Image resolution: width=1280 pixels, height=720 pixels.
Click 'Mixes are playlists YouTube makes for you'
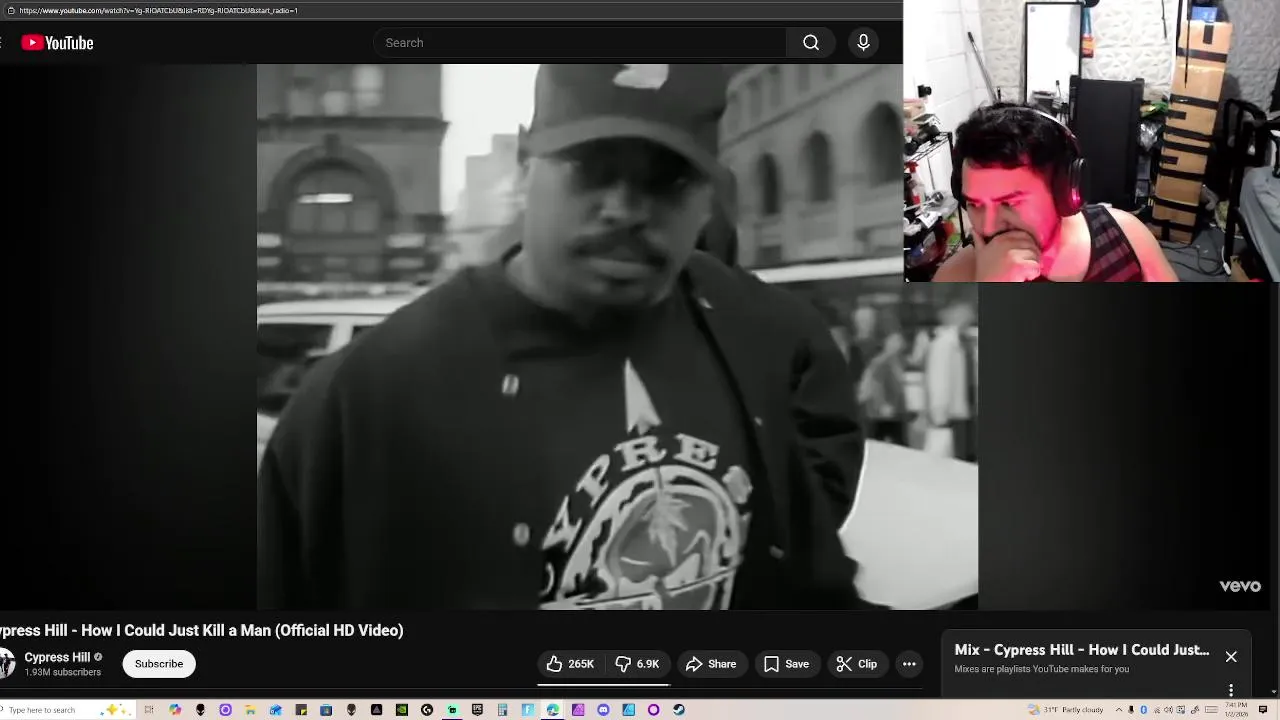1042,669
